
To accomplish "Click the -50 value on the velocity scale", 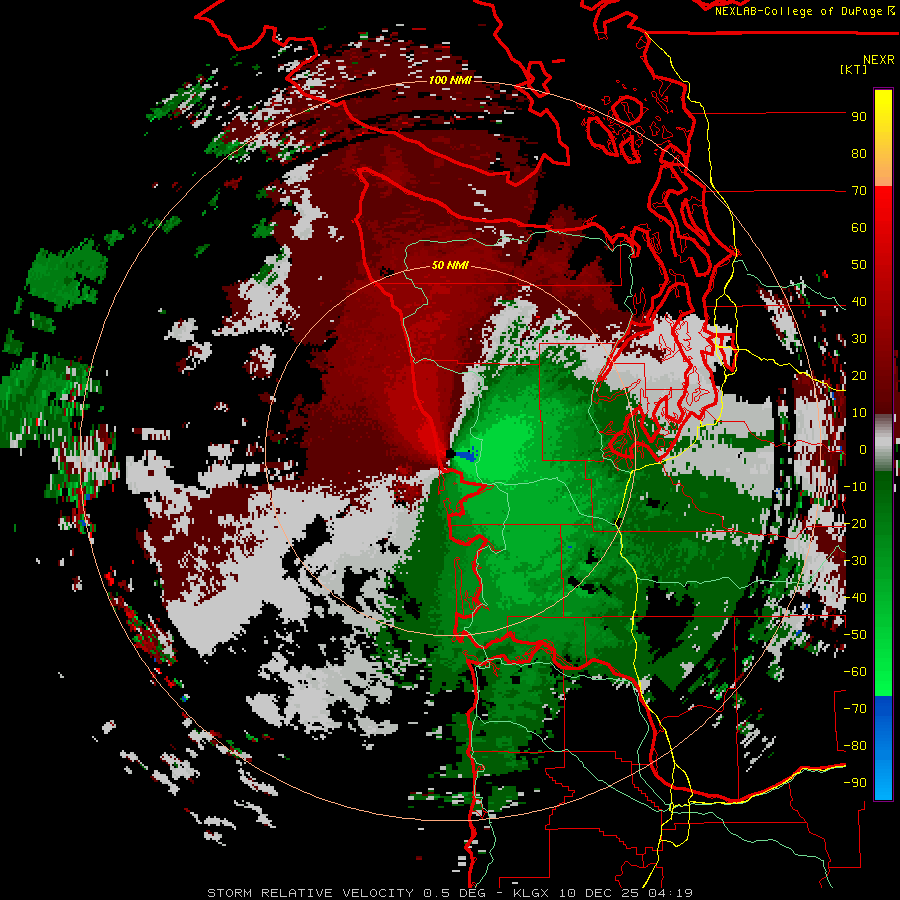I will point(855,635).
